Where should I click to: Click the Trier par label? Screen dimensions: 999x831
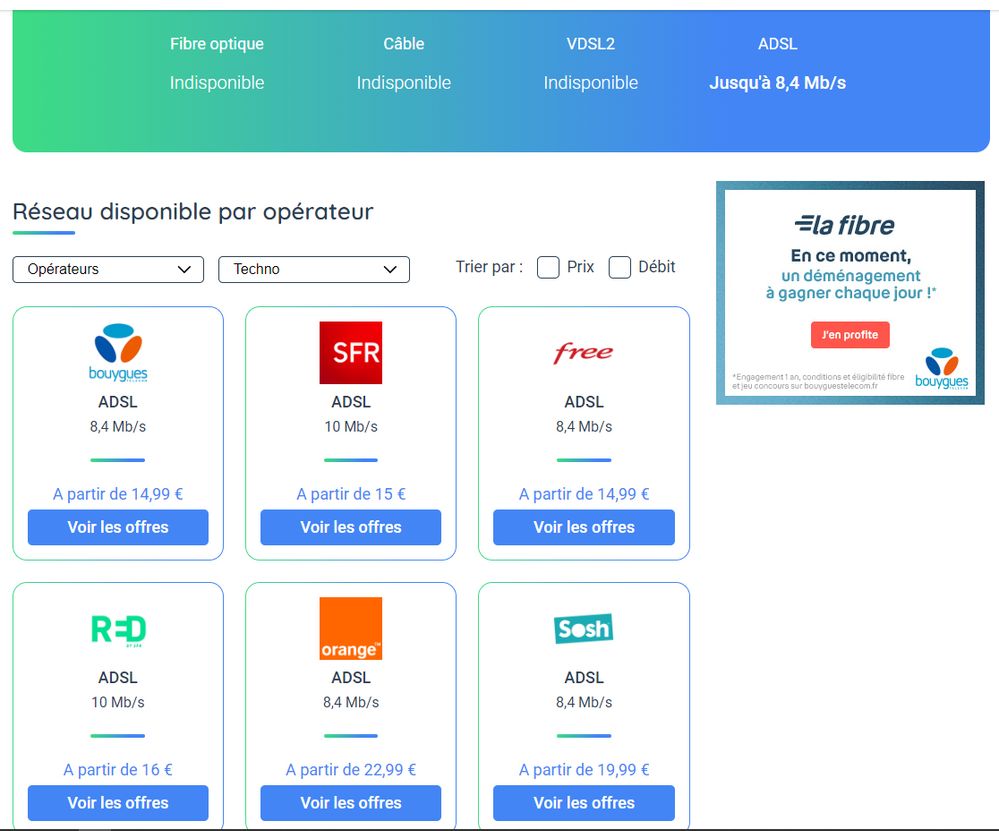pyautogui.click(x=489, y=267)
